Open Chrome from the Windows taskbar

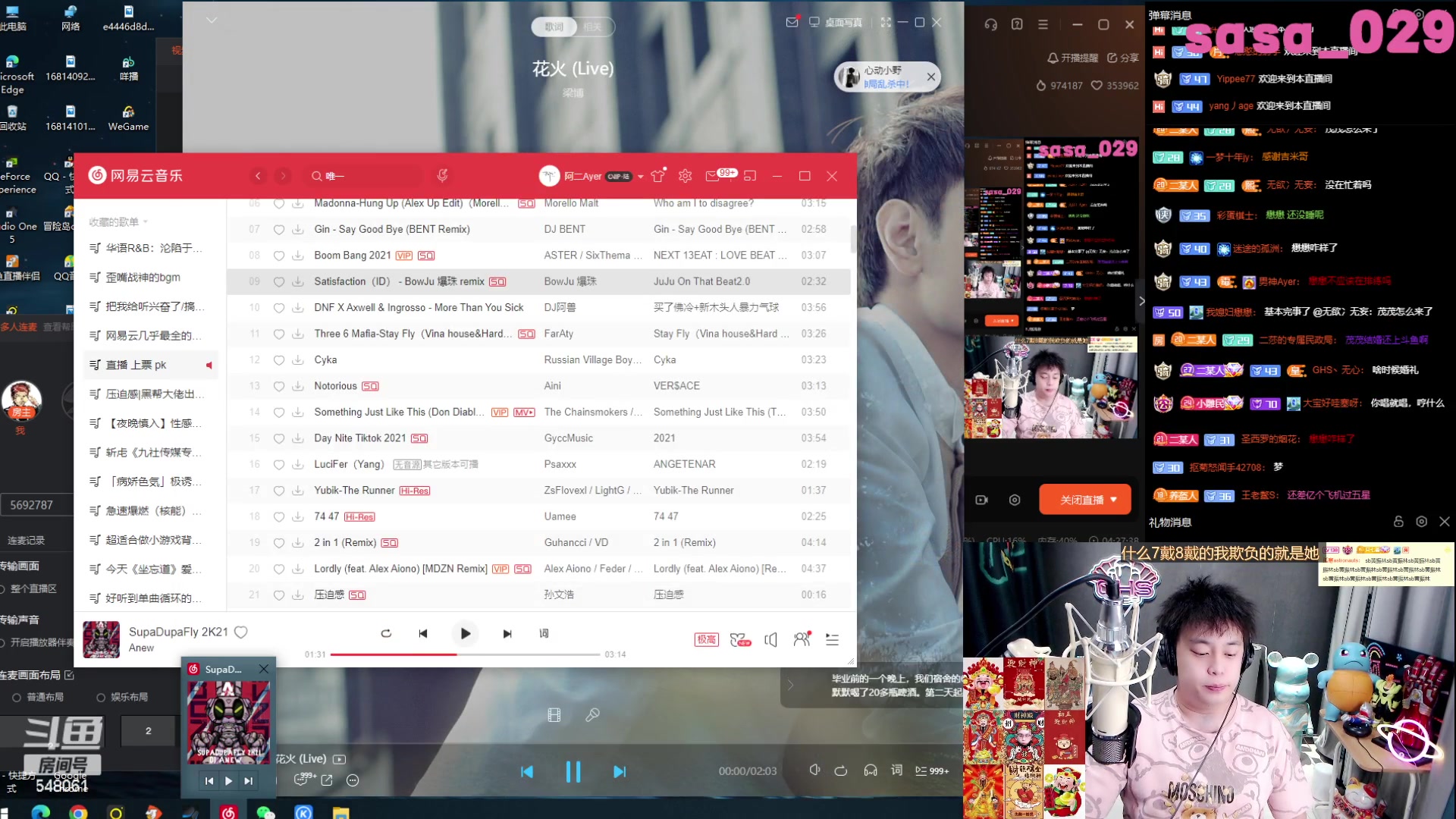pyautogui.click(x=78, y=811)
